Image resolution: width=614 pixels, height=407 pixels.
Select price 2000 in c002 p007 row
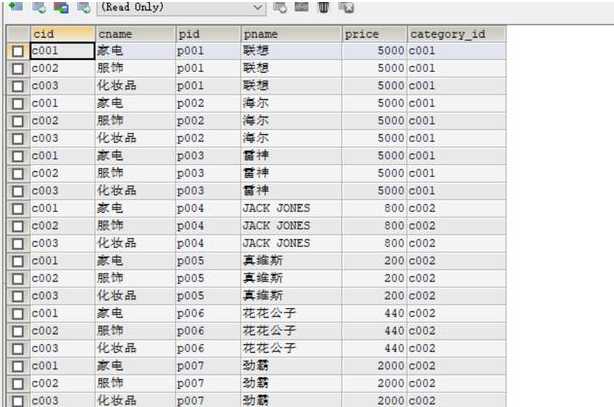pos(374,383)
